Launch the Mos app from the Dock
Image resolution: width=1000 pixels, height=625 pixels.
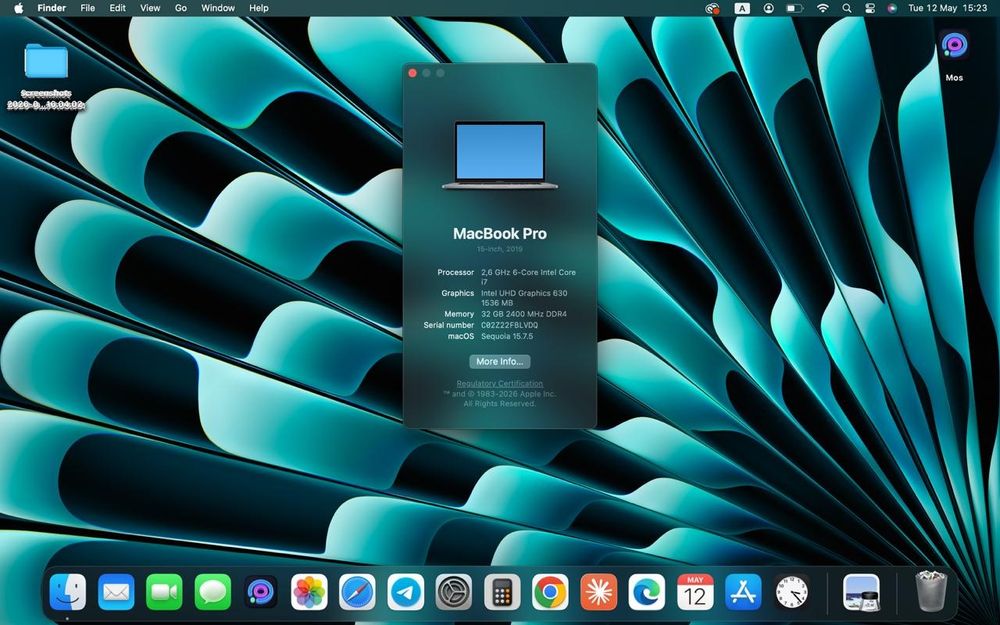pos(261,592)
